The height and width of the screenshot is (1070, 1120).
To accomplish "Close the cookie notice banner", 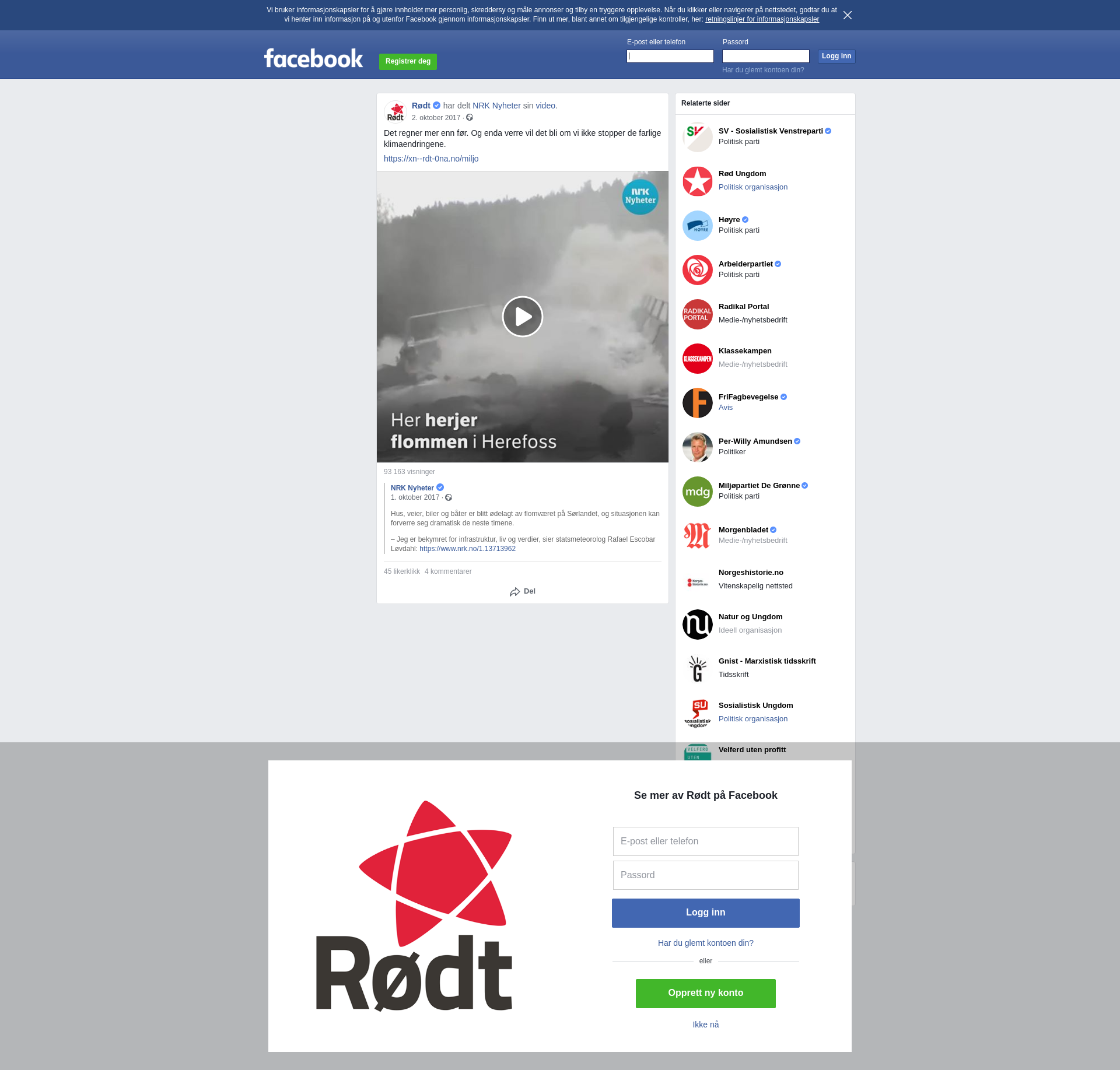I will [848, 15].
